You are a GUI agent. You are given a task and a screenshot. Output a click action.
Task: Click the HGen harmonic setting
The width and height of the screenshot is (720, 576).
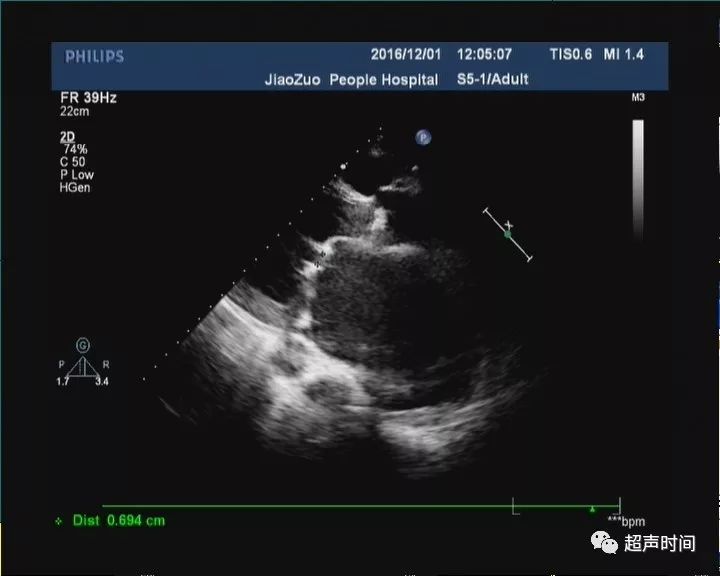pos(75,187)
